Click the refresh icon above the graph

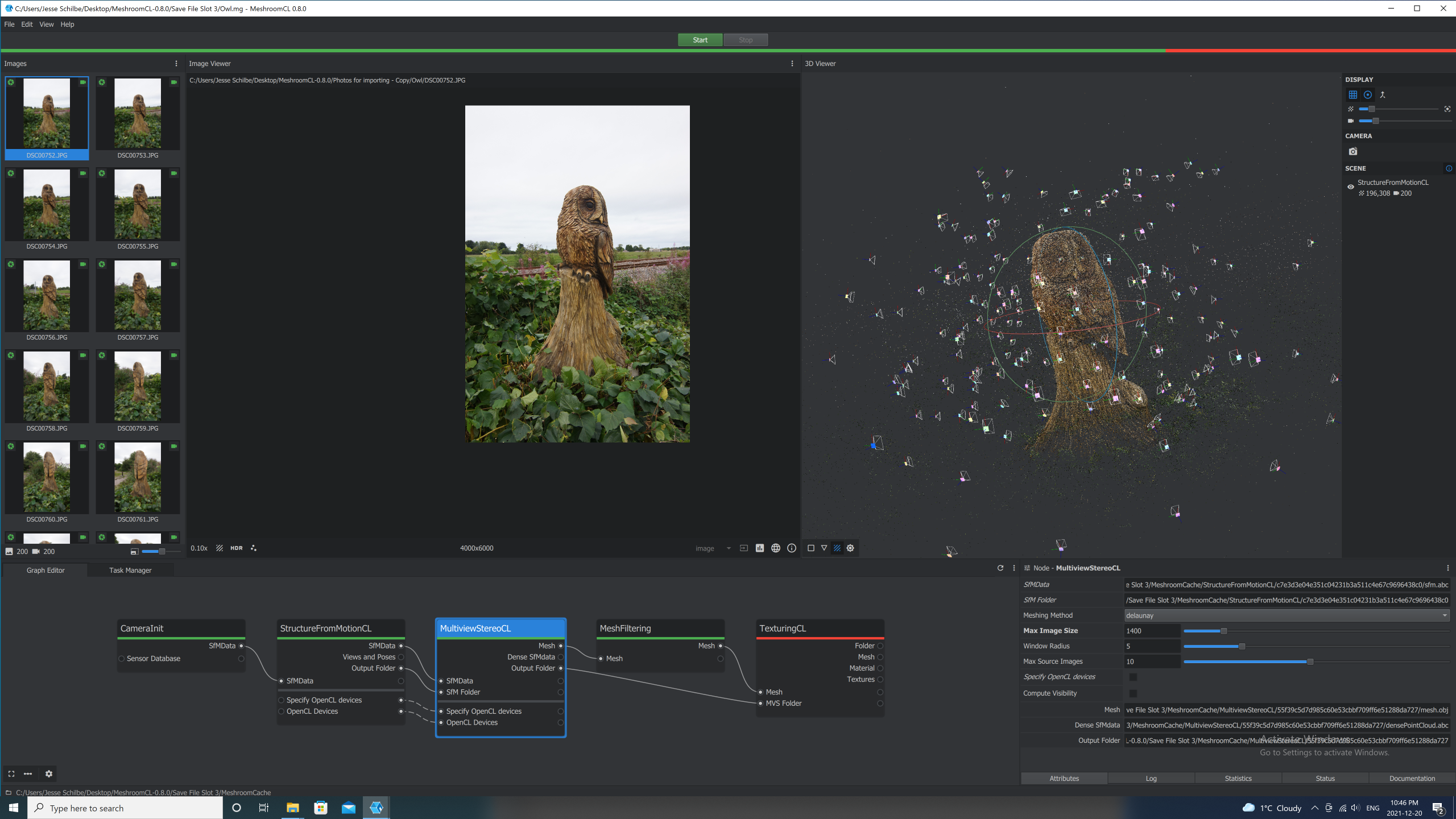1000,568
